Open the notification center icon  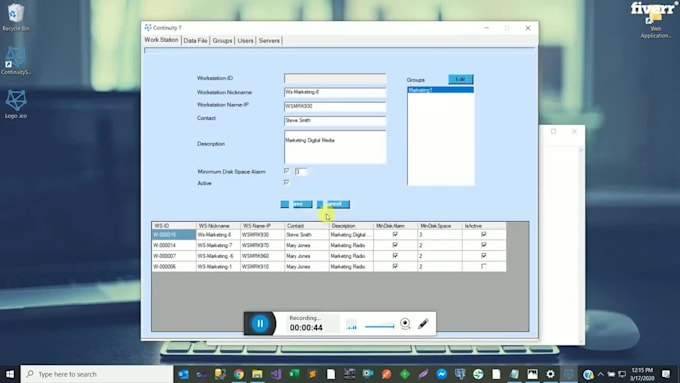click(666, 374)
